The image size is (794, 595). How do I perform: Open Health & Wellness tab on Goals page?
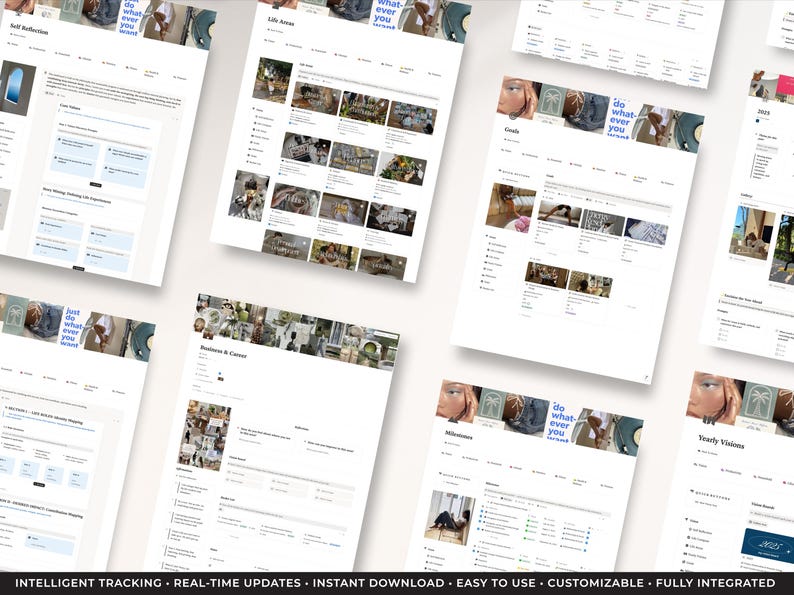[x=640, y=179]
